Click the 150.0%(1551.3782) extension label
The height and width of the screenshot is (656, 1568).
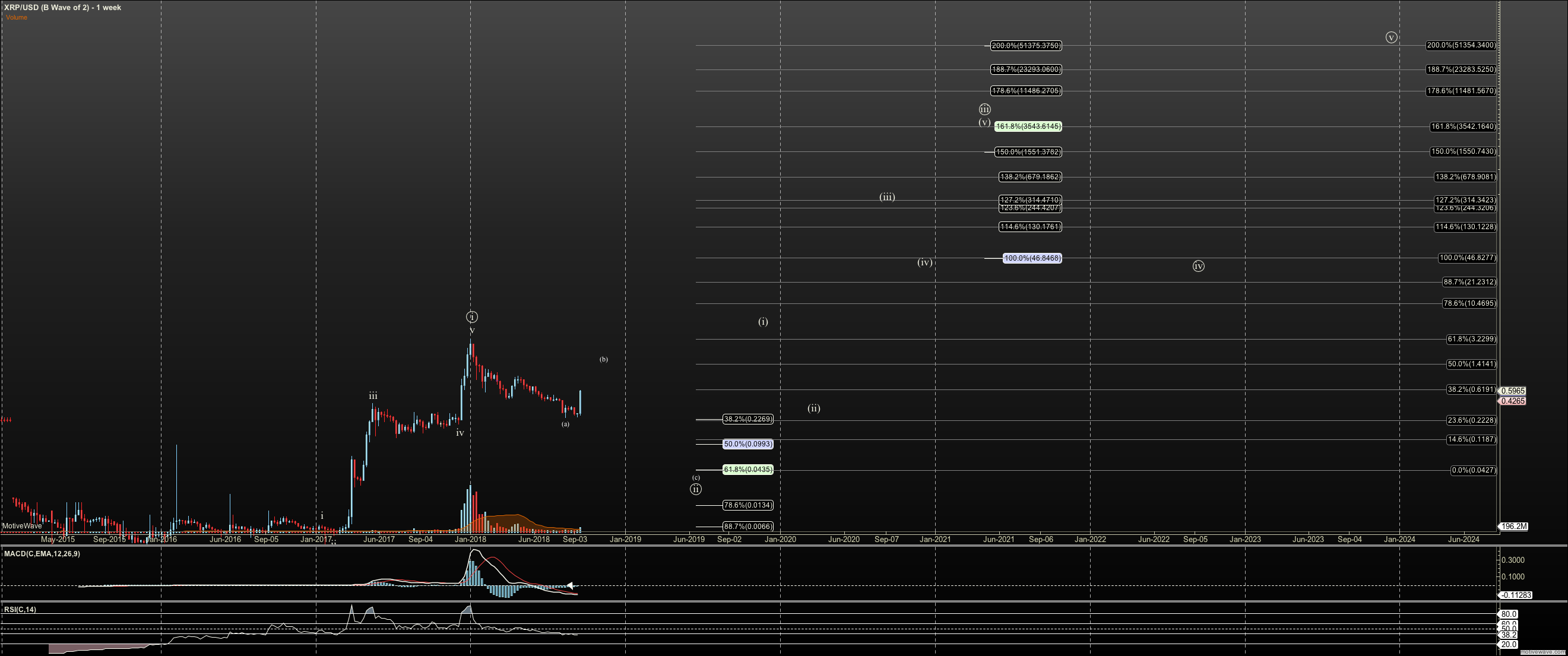[x=1029, y=152]
